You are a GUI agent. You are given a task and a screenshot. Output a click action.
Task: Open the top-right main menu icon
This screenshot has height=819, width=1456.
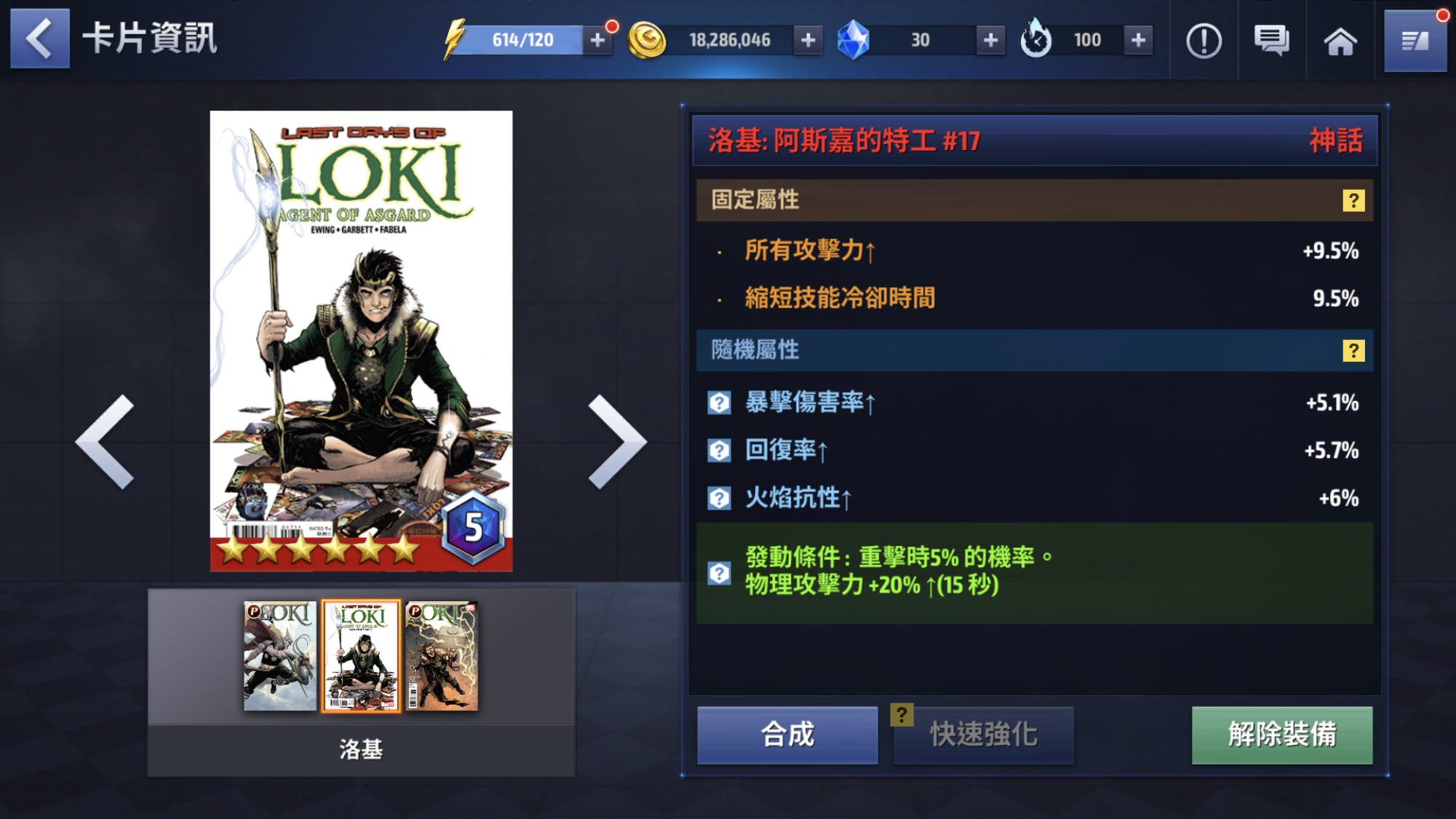1415,40
